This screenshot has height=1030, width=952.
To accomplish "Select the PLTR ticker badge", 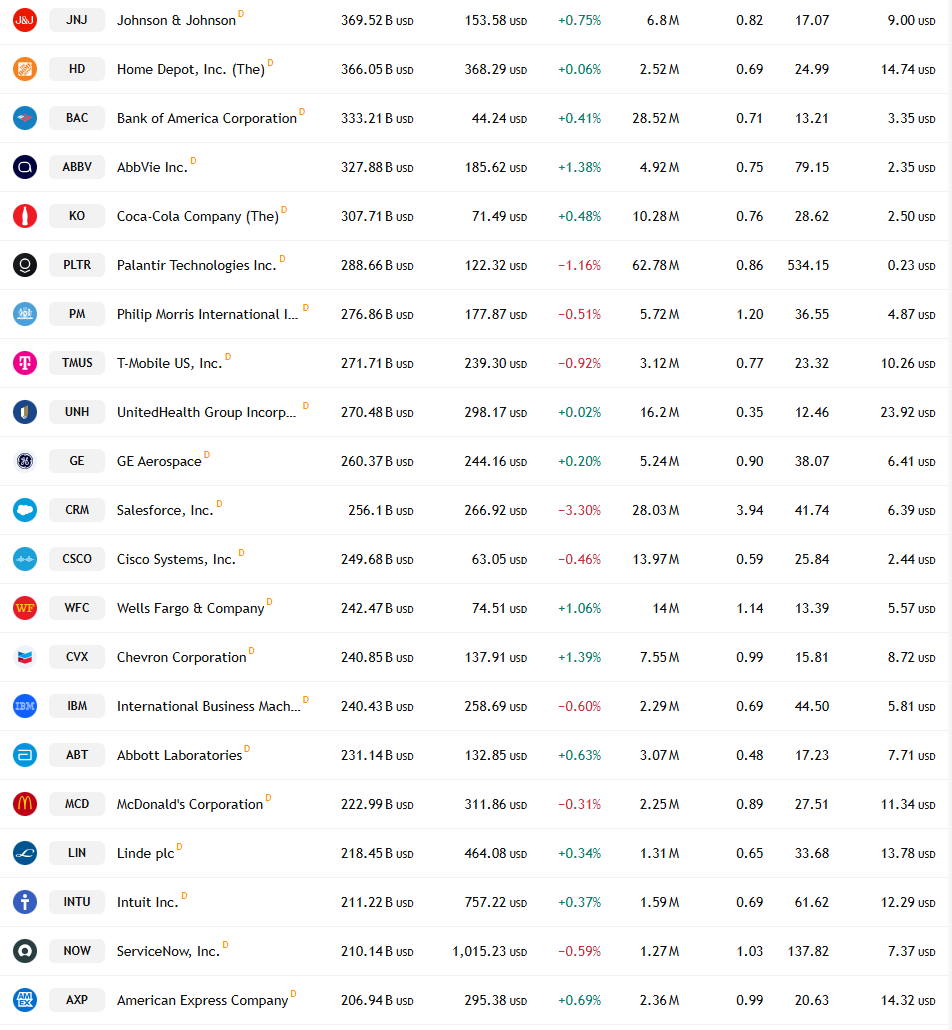I will 77,265.
